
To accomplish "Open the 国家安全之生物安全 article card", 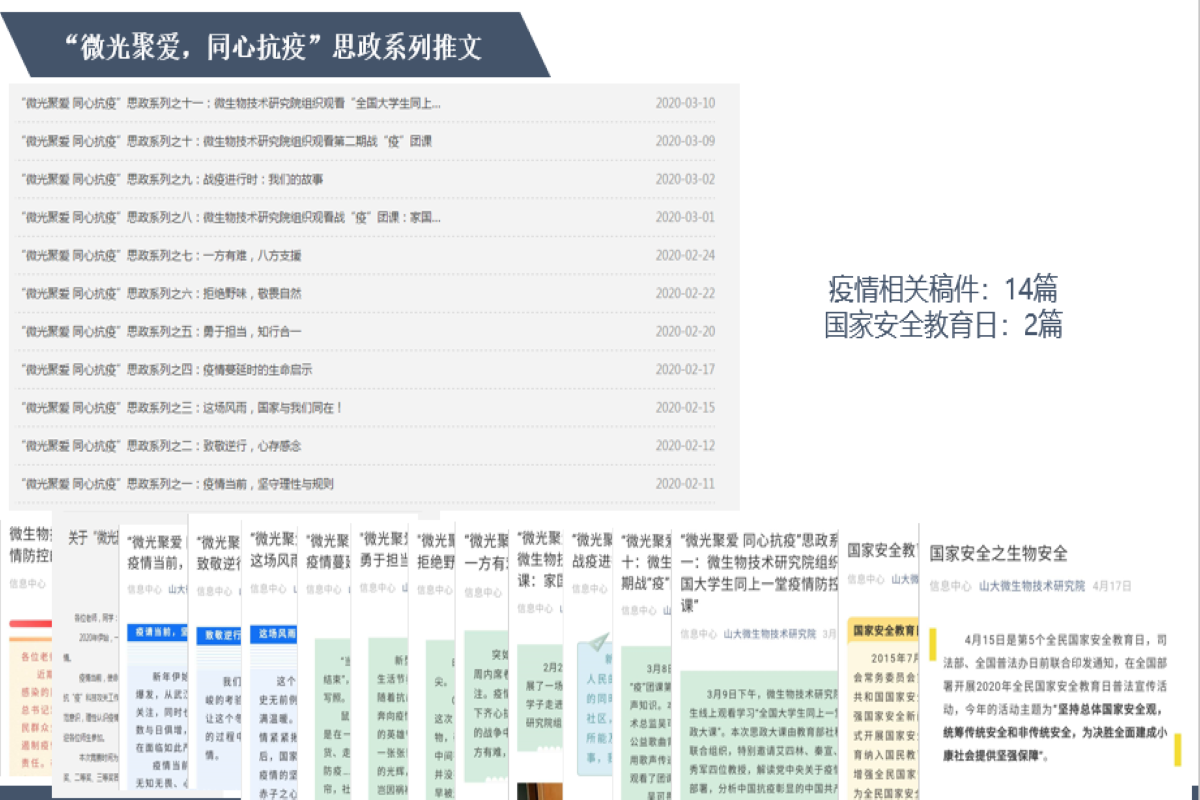I will pyautogui.click(x=1059, y=660).
